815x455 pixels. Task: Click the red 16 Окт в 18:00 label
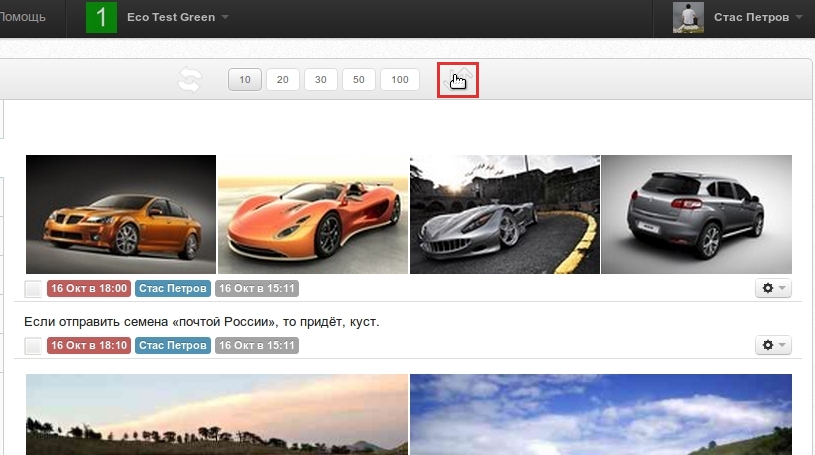pyautogui.click(x=89, y=288)
